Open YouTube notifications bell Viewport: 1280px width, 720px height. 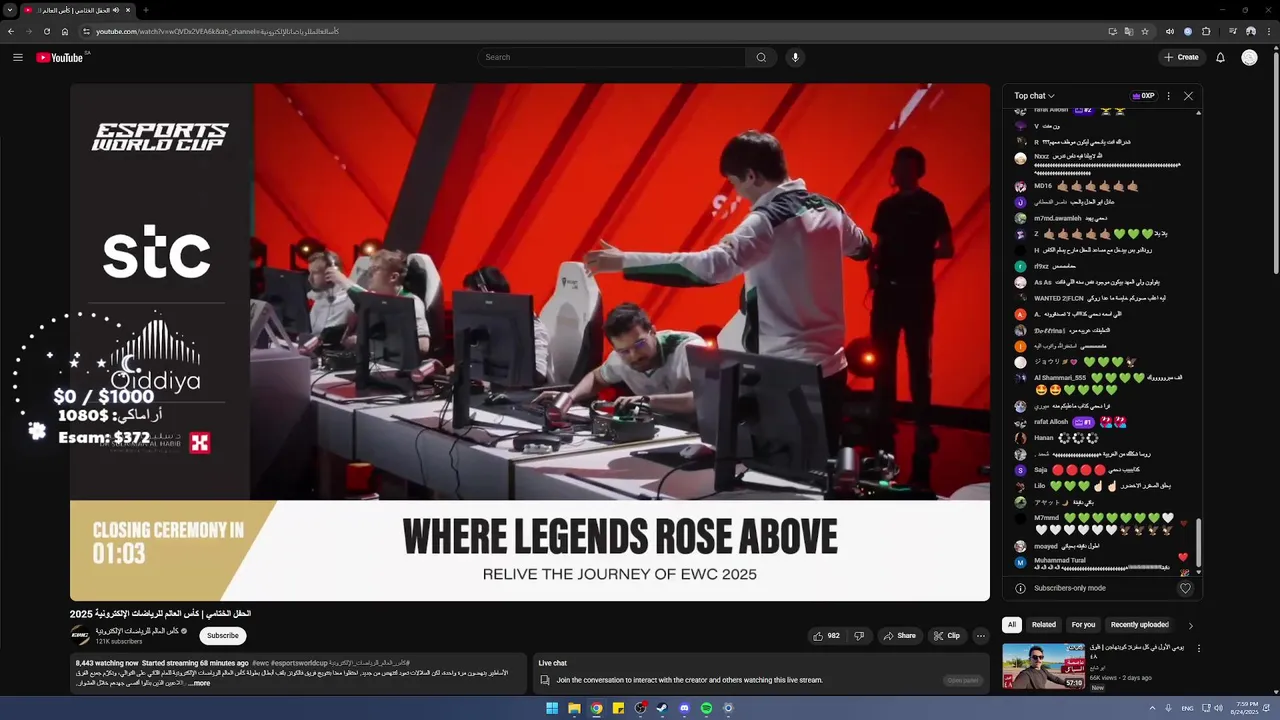[x=1220, y=57]
